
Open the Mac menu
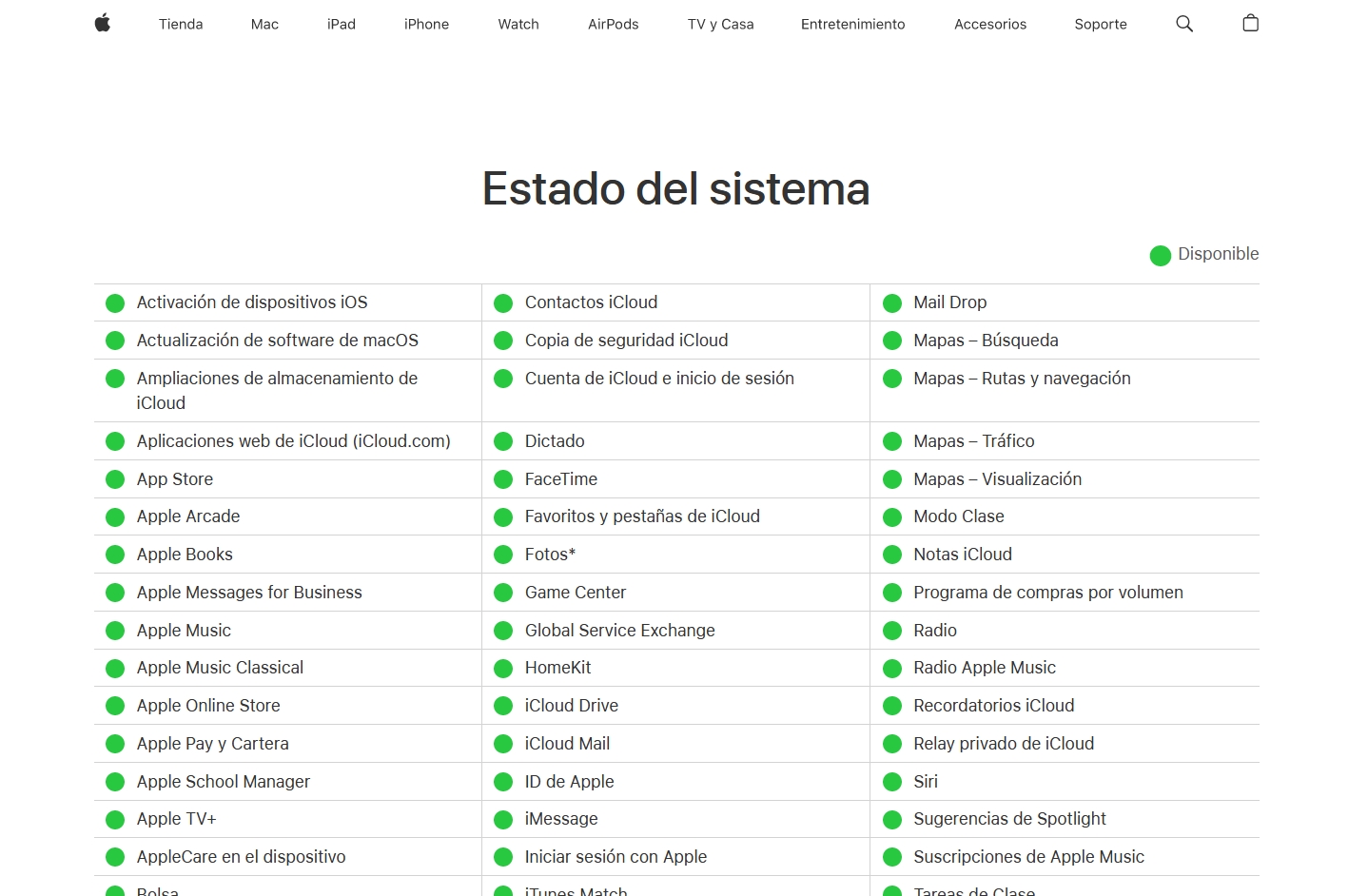(x=264, y=24)
